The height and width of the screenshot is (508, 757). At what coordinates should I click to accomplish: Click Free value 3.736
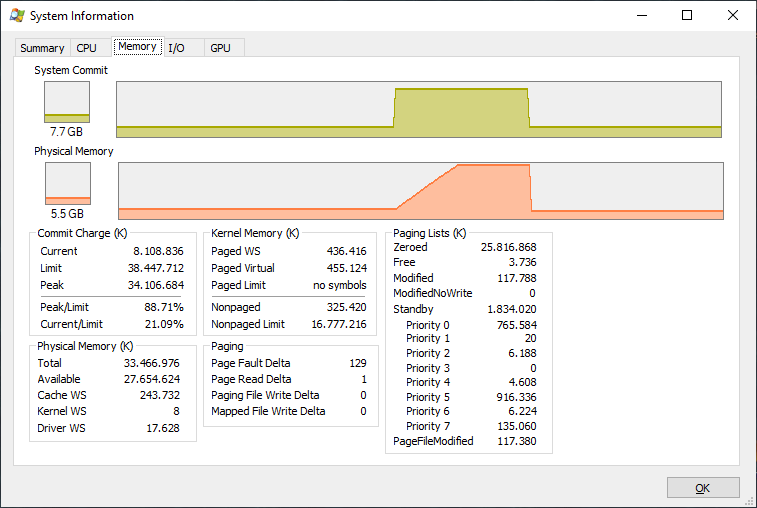click(x=522, y=262)
